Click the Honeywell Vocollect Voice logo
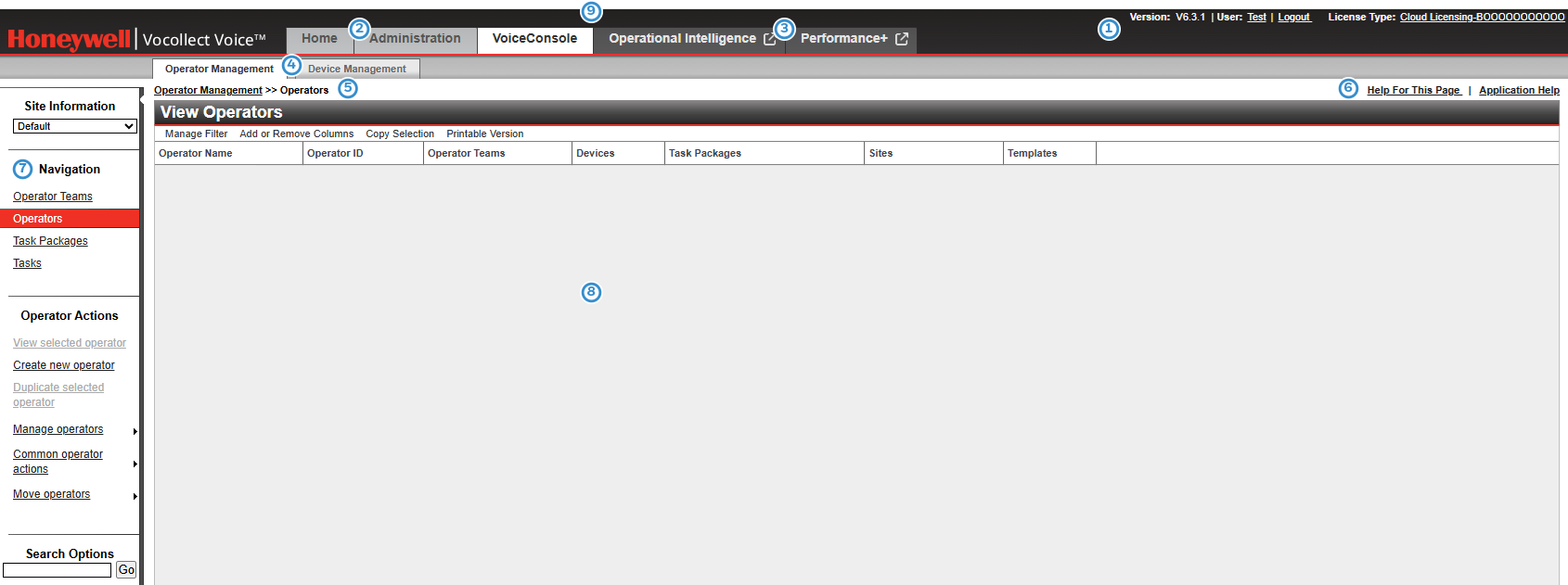This screenshot has height=585, width=1568. point(136,39)
